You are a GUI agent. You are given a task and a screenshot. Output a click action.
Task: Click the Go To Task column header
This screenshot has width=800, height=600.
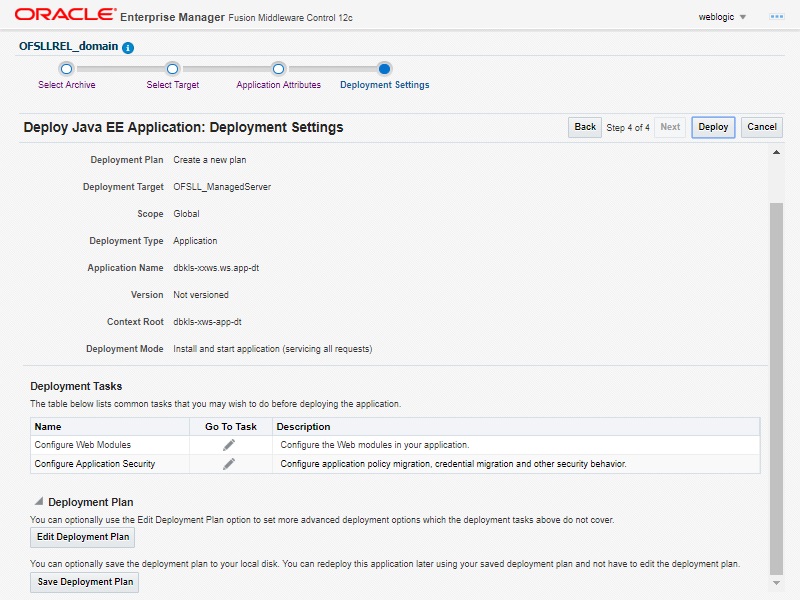click(231, 427)
